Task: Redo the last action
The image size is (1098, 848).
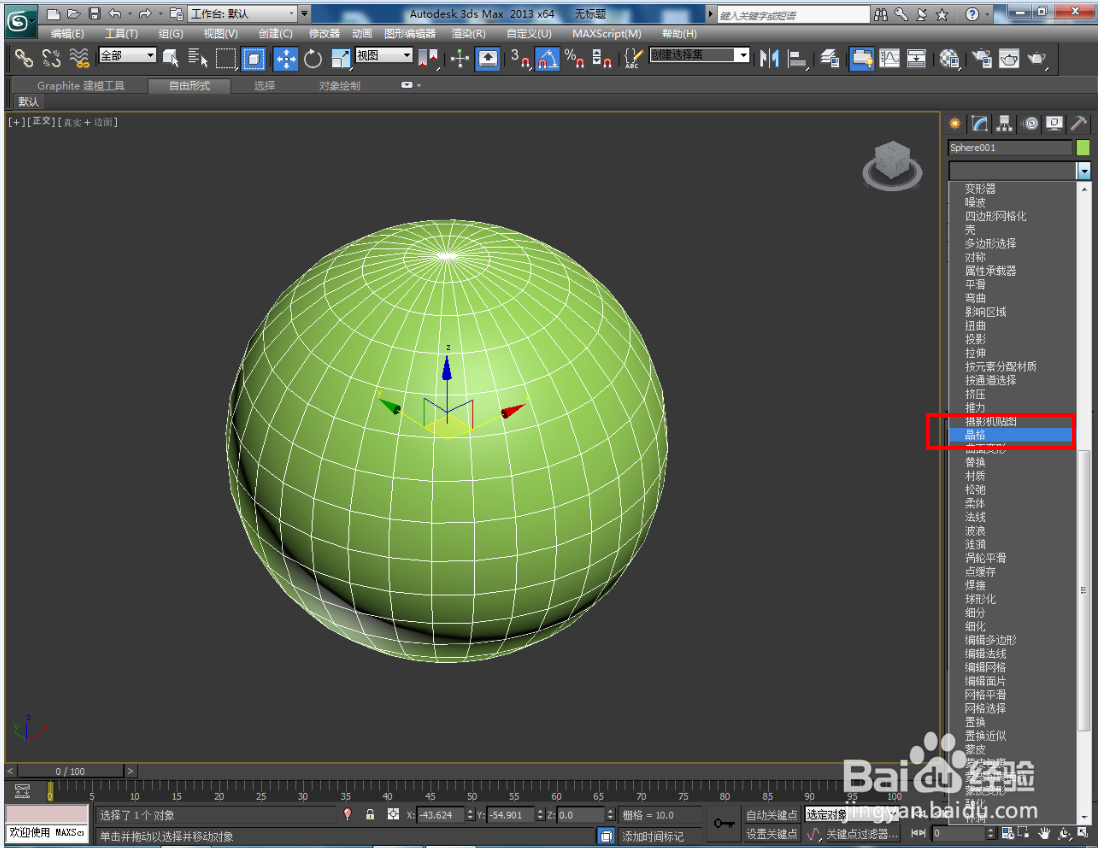Action: (x=144, y=13)
